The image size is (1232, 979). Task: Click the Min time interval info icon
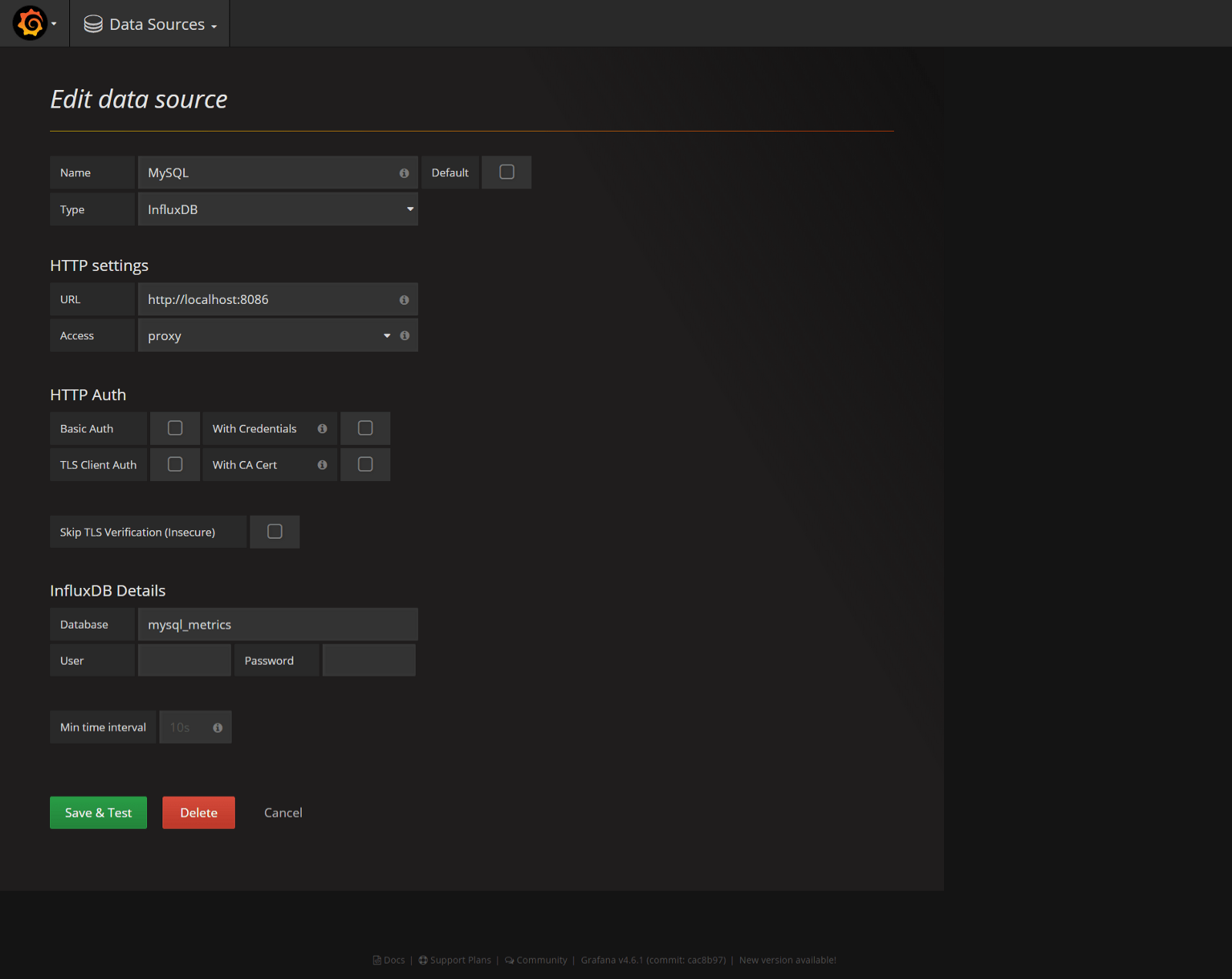point(218,728)
